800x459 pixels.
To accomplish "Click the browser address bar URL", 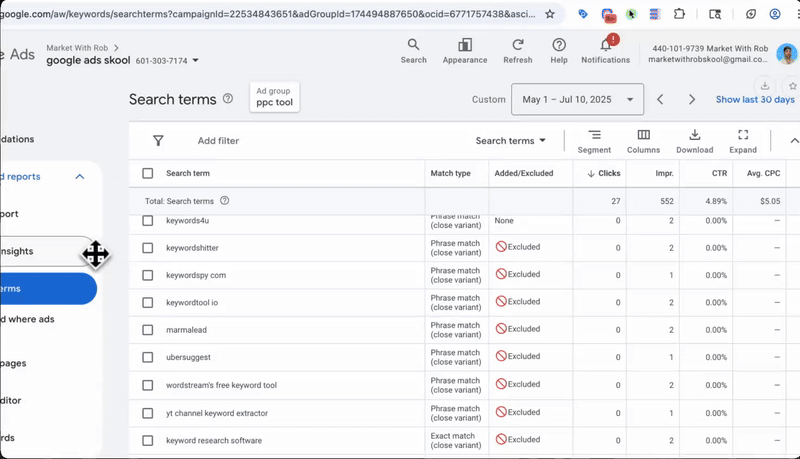I will [x=268, y=14].
